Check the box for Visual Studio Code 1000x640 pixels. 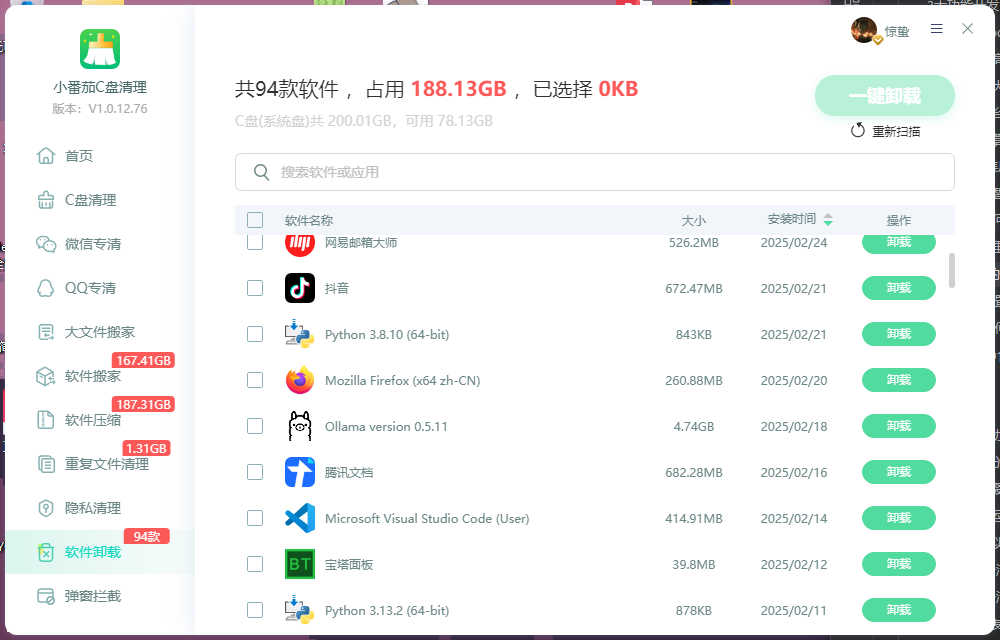pos(255,518)
